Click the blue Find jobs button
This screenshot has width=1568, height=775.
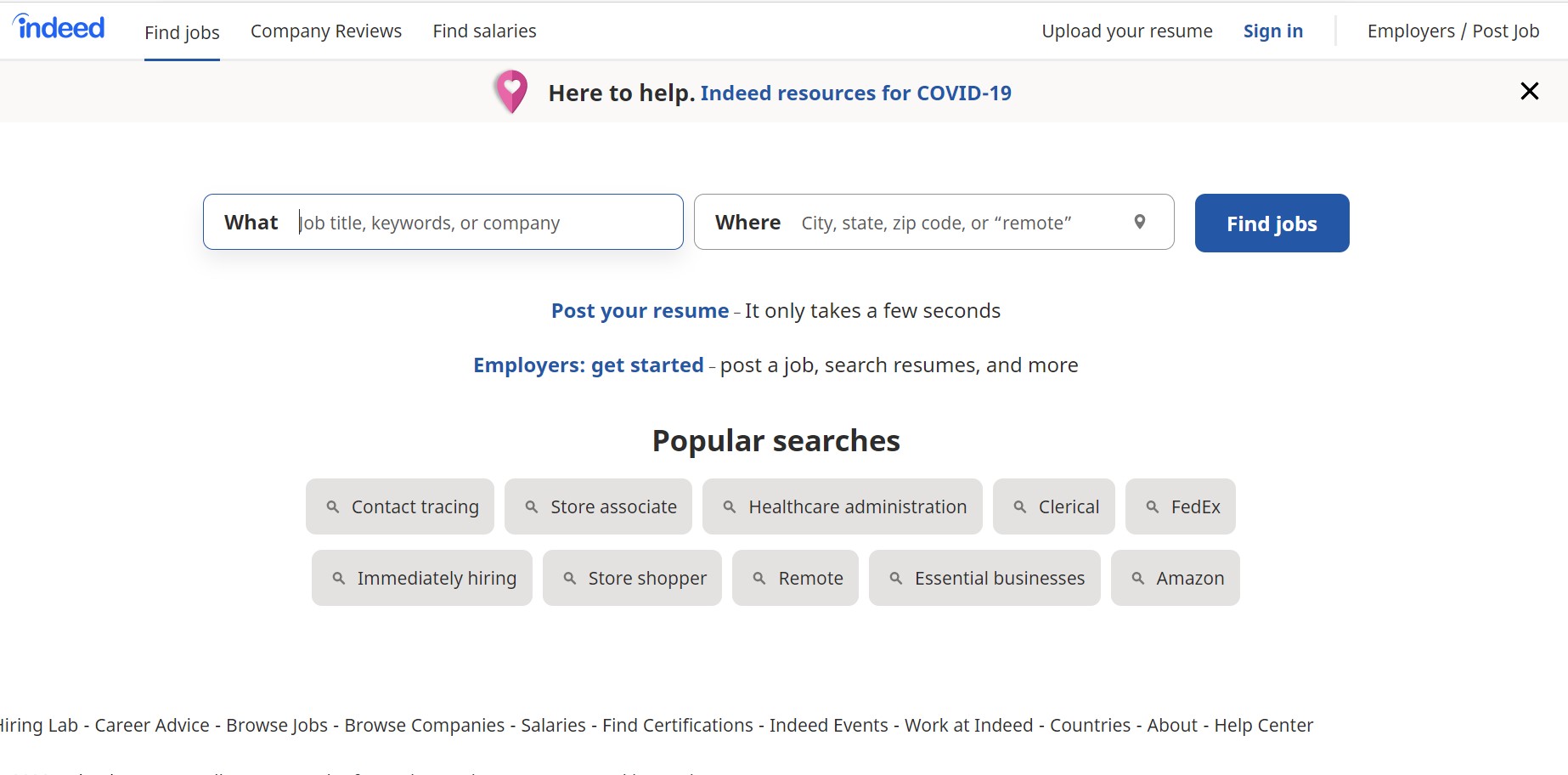tap(1272, 223)
